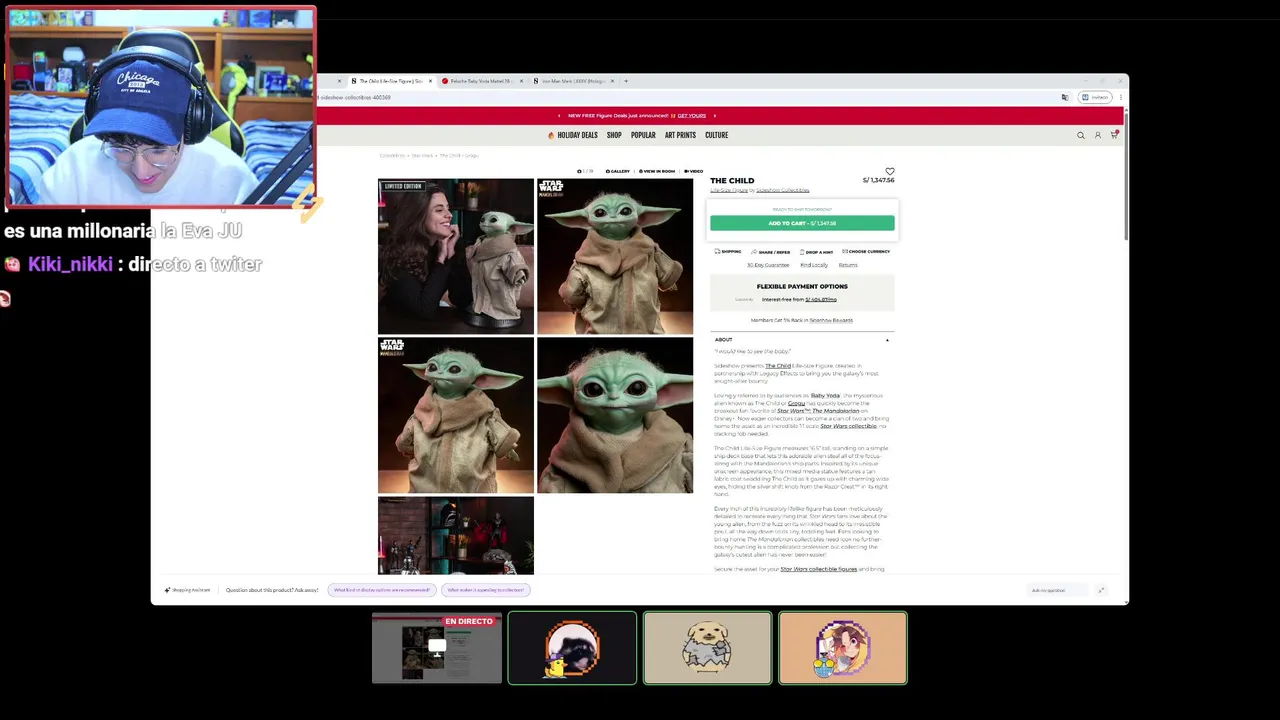This screenshot has height=720, width=1280.
Task: Click the Sideshow Collectibles brand link
Action: point(783,190)
